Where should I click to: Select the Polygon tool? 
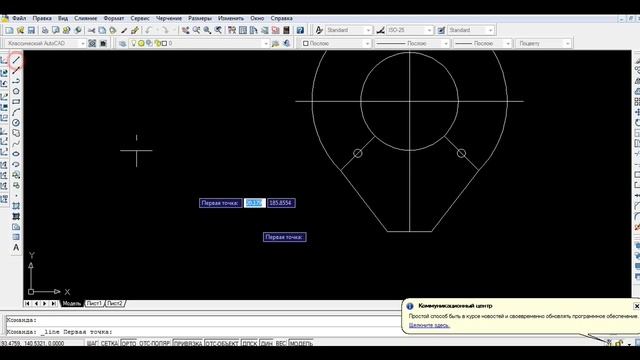[16, 91]
